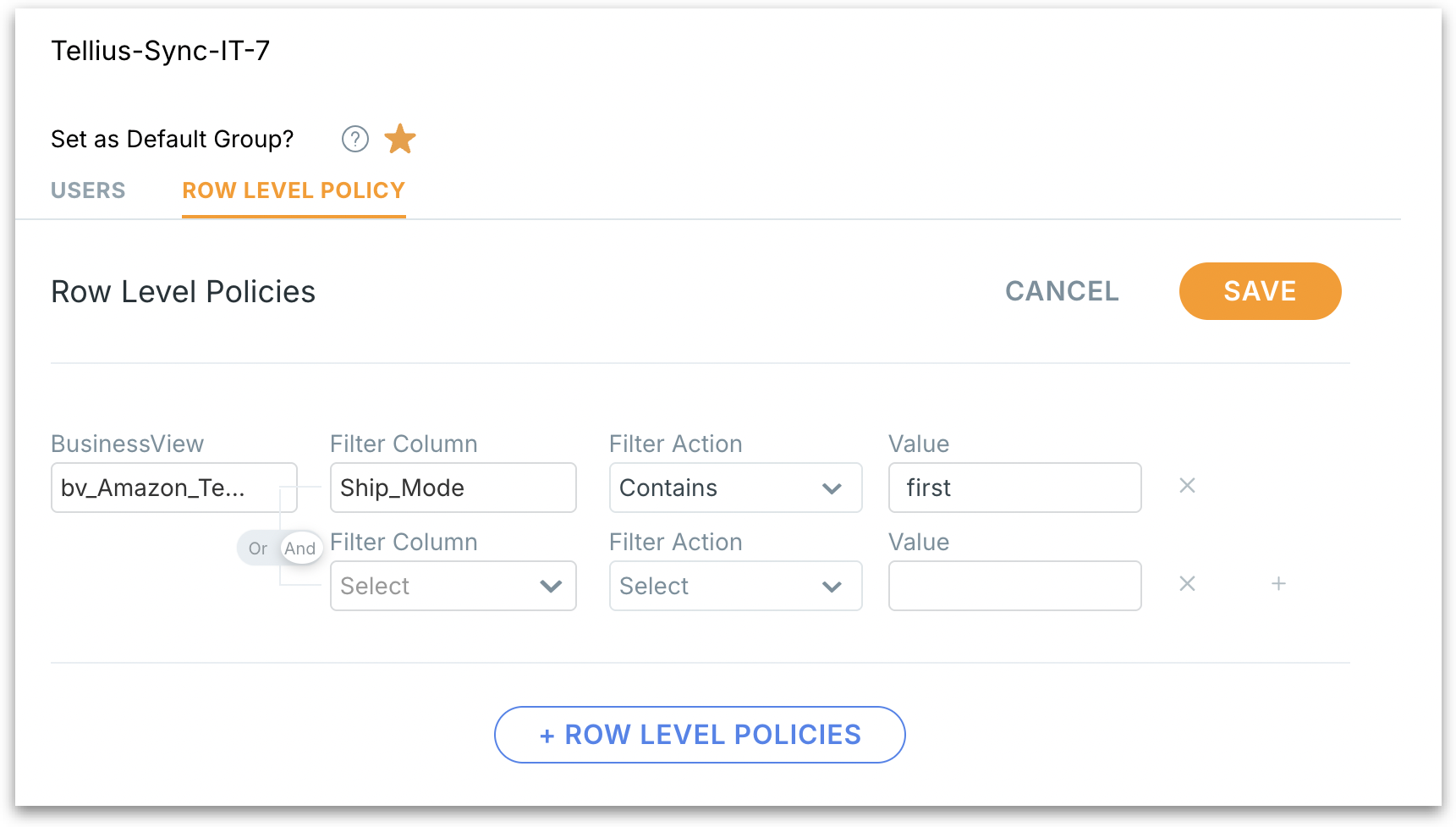This screenshot has height=827, width=1456.
Task: Click the Save button
Action: pos(1260,291)
